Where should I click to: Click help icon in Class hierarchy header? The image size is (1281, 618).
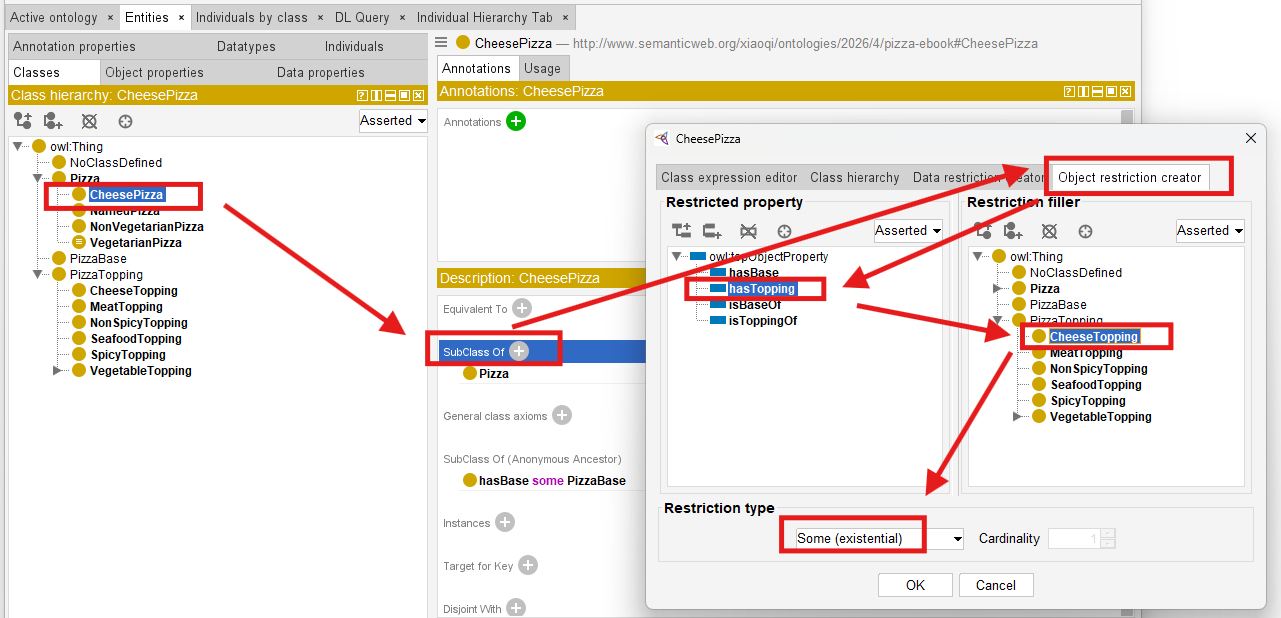[x=363, y=95]
